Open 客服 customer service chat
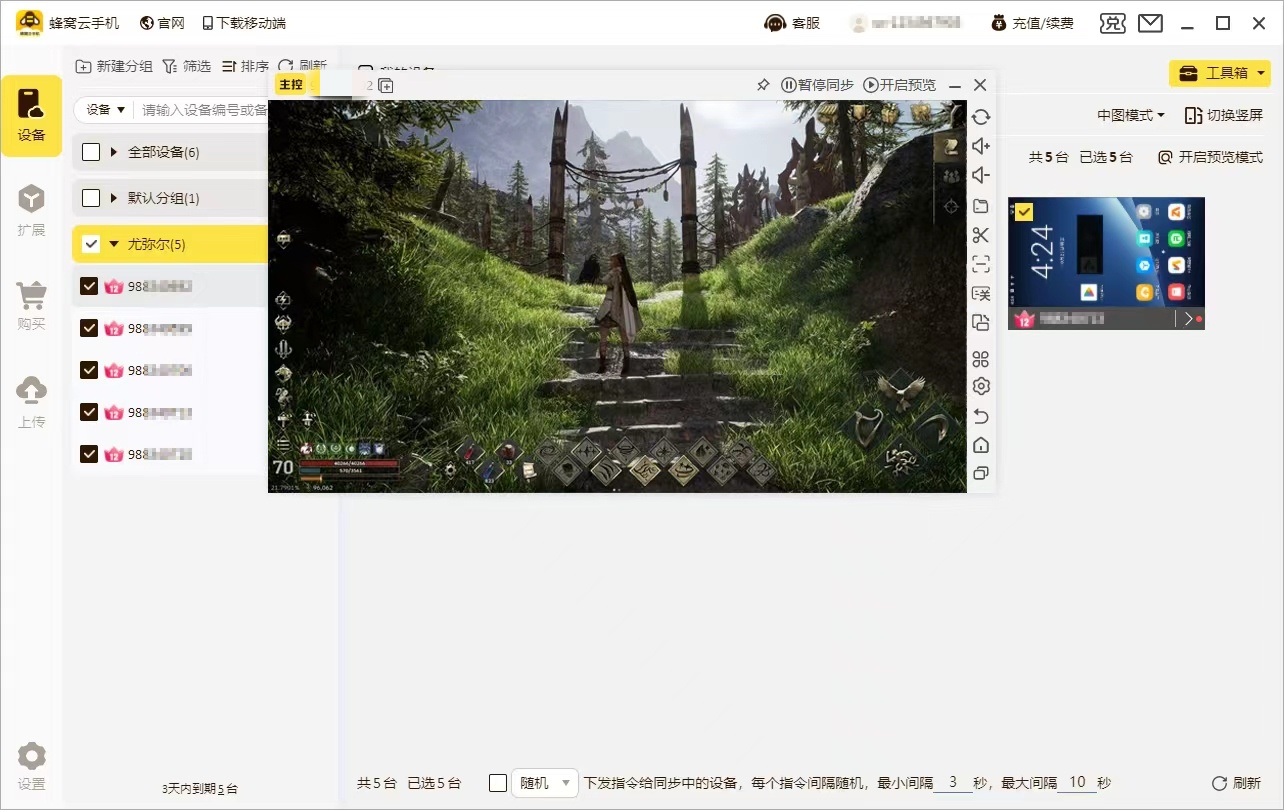 792,23
